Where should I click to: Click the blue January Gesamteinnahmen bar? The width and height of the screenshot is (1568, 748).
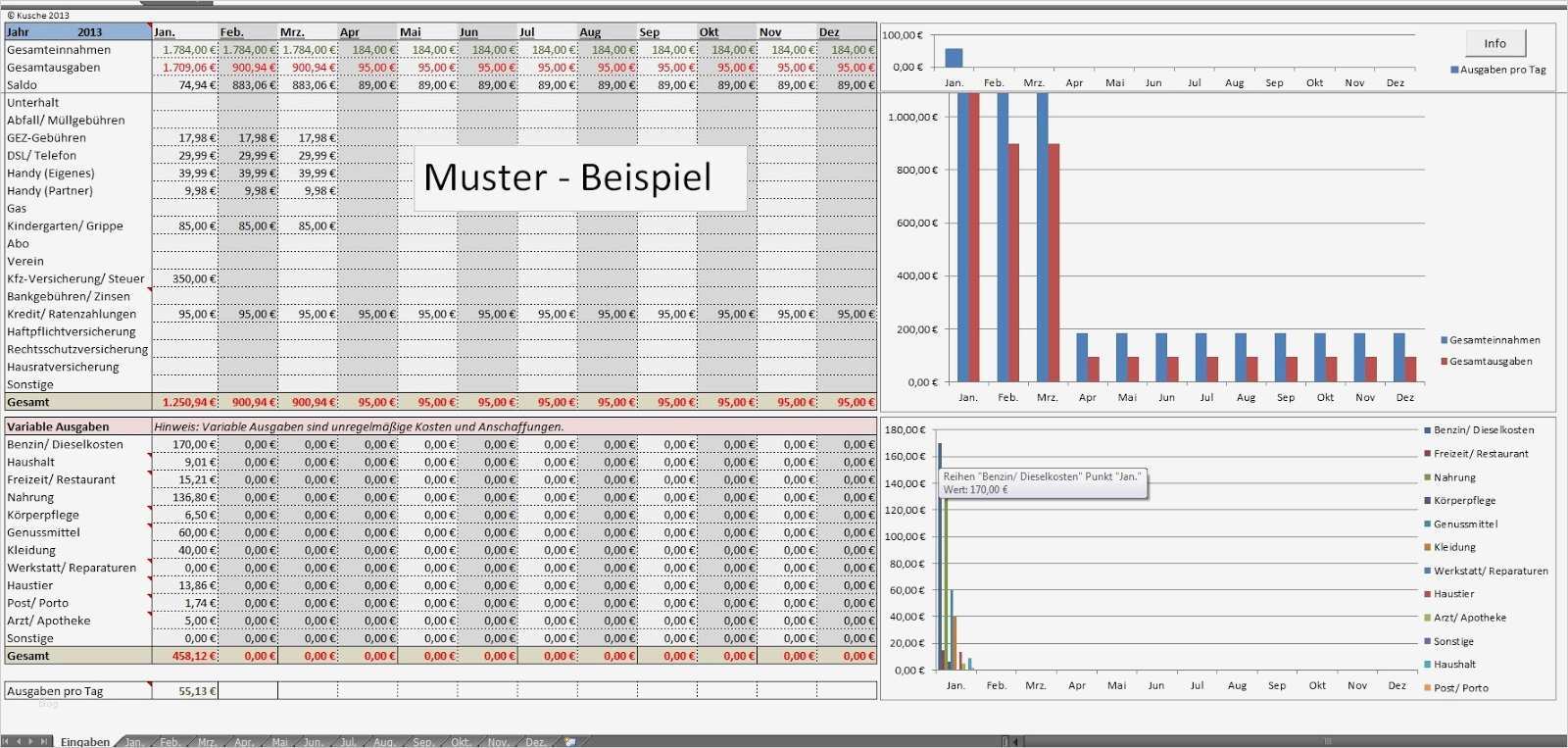click(x=962, y=236)
